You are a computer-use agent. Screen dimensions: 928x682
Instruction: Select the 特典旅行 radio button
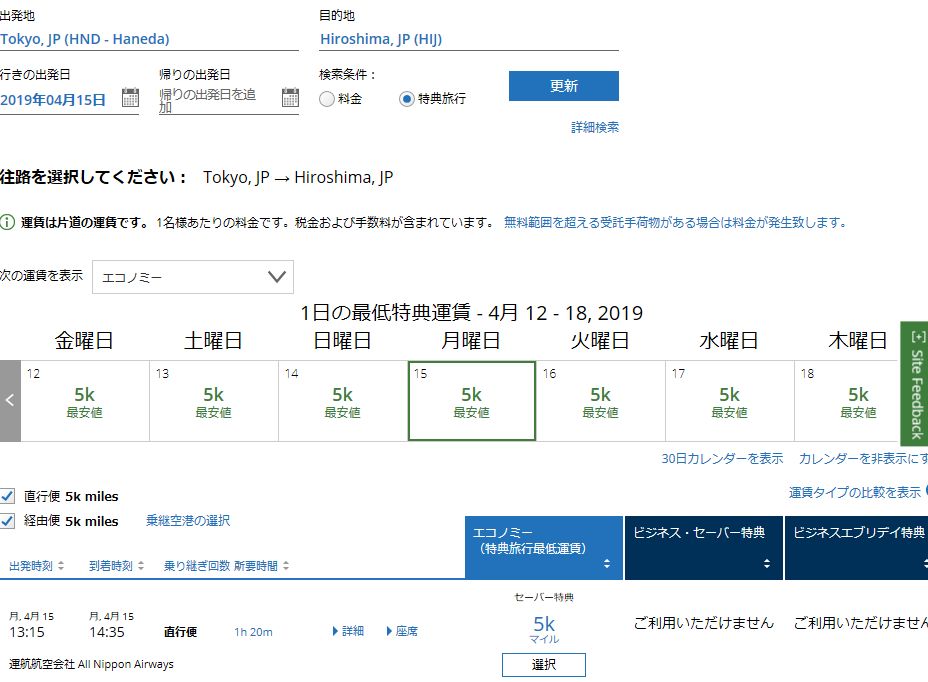tap(407, 99)
